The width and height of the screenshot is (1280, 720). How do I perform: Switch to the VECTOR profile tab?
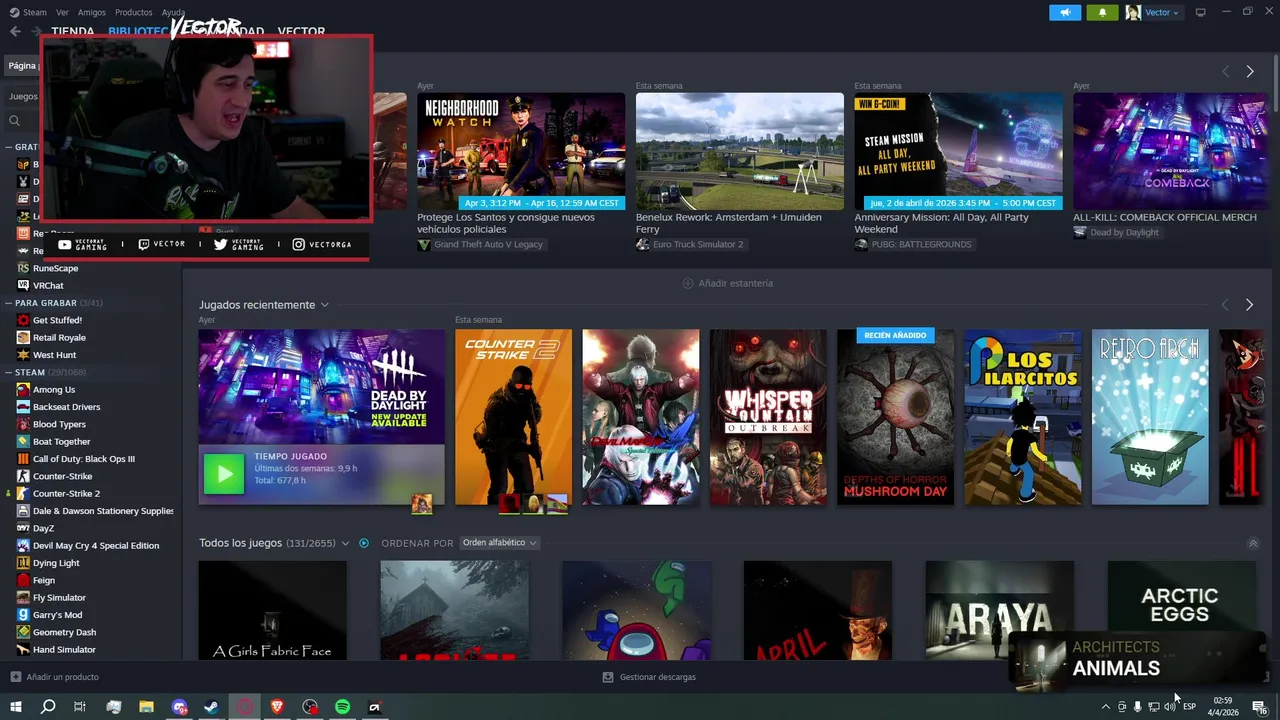301,31
